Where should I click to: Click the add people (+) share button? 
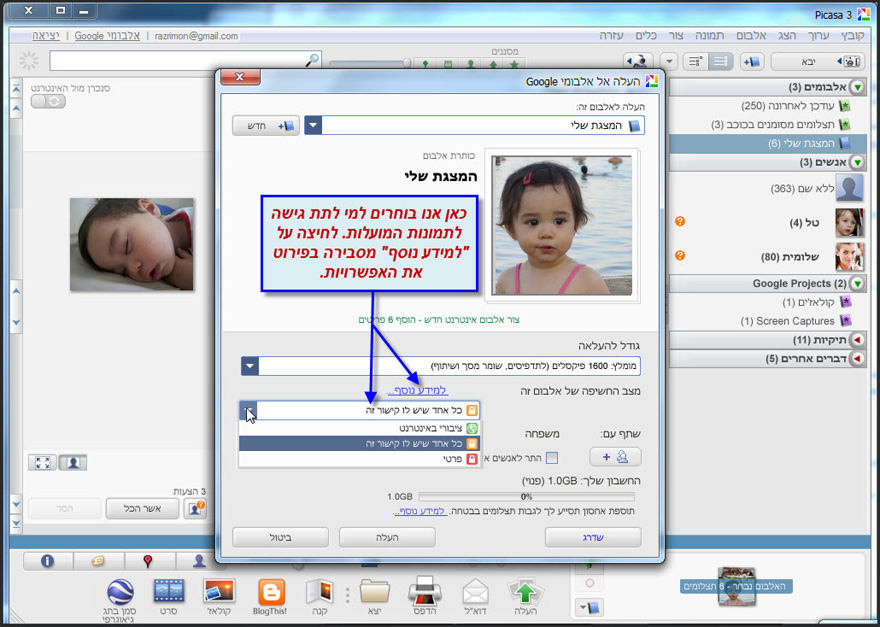coord(616,457)
